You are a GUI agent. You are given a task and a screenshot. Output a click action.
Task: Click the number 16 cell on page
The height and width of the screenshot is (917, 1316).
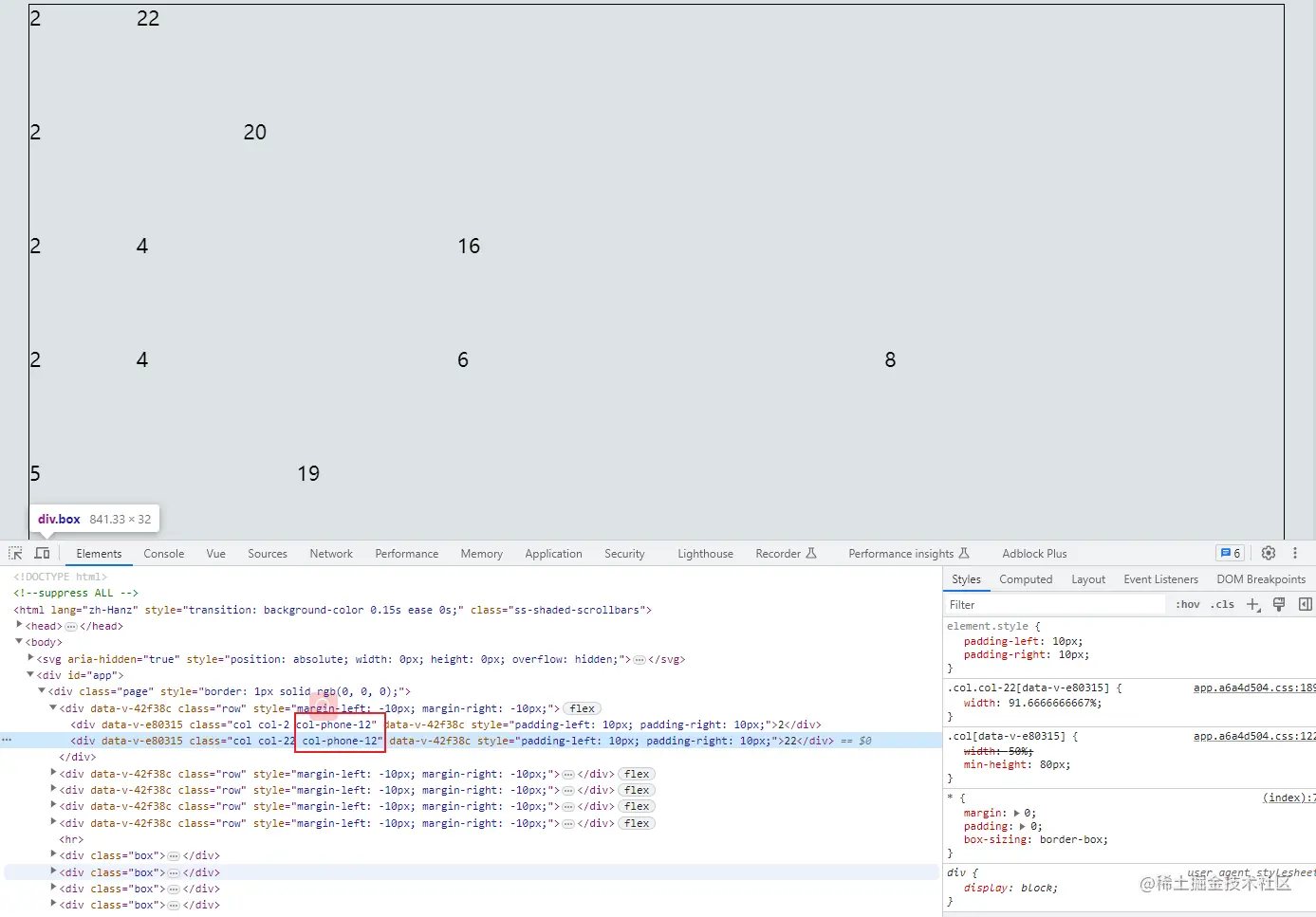(469, 246)
